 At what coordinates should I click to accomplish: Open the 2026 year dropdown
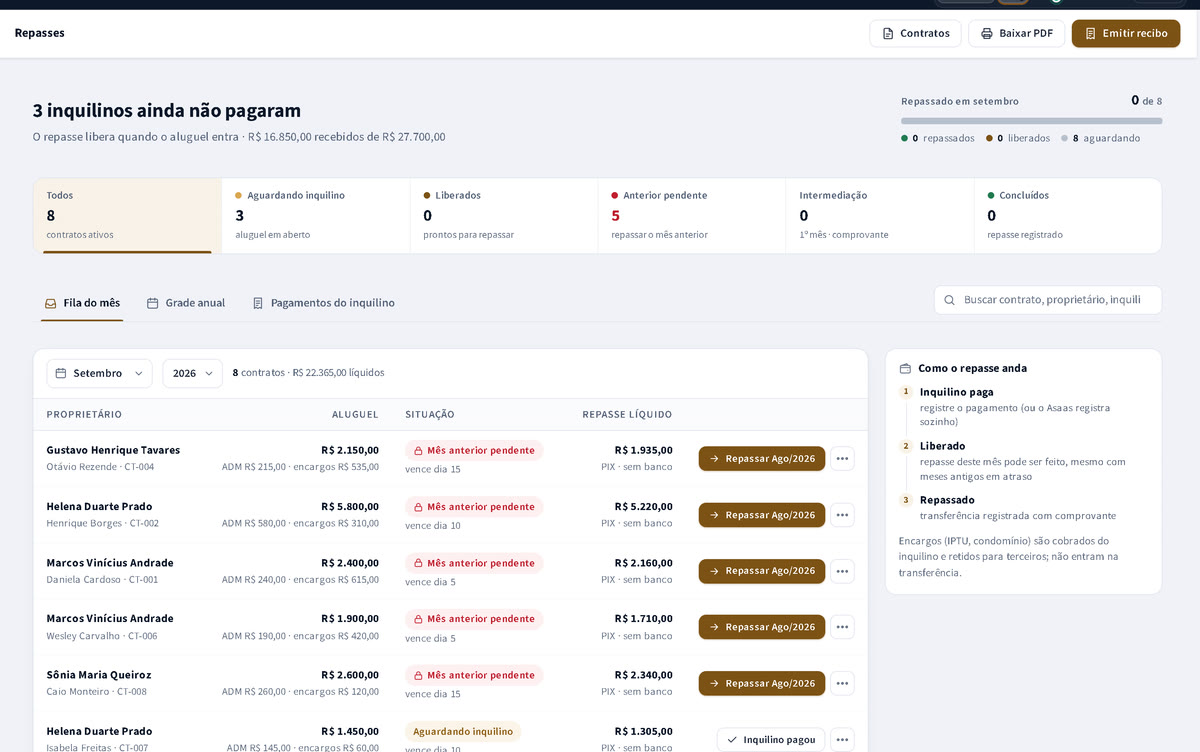click(x=193, y=373)
